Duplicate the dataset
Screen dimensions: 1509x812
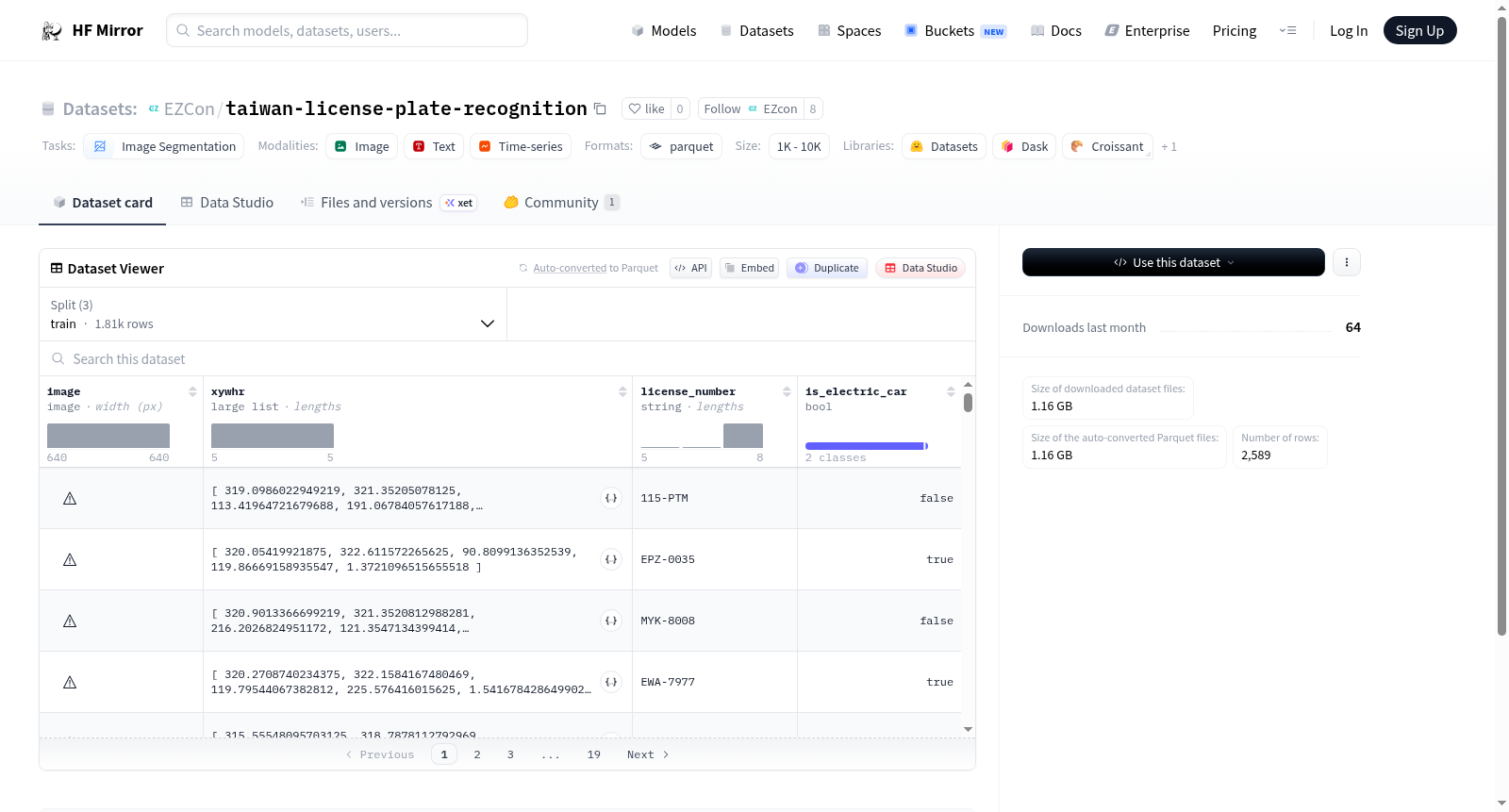[827, 268]
